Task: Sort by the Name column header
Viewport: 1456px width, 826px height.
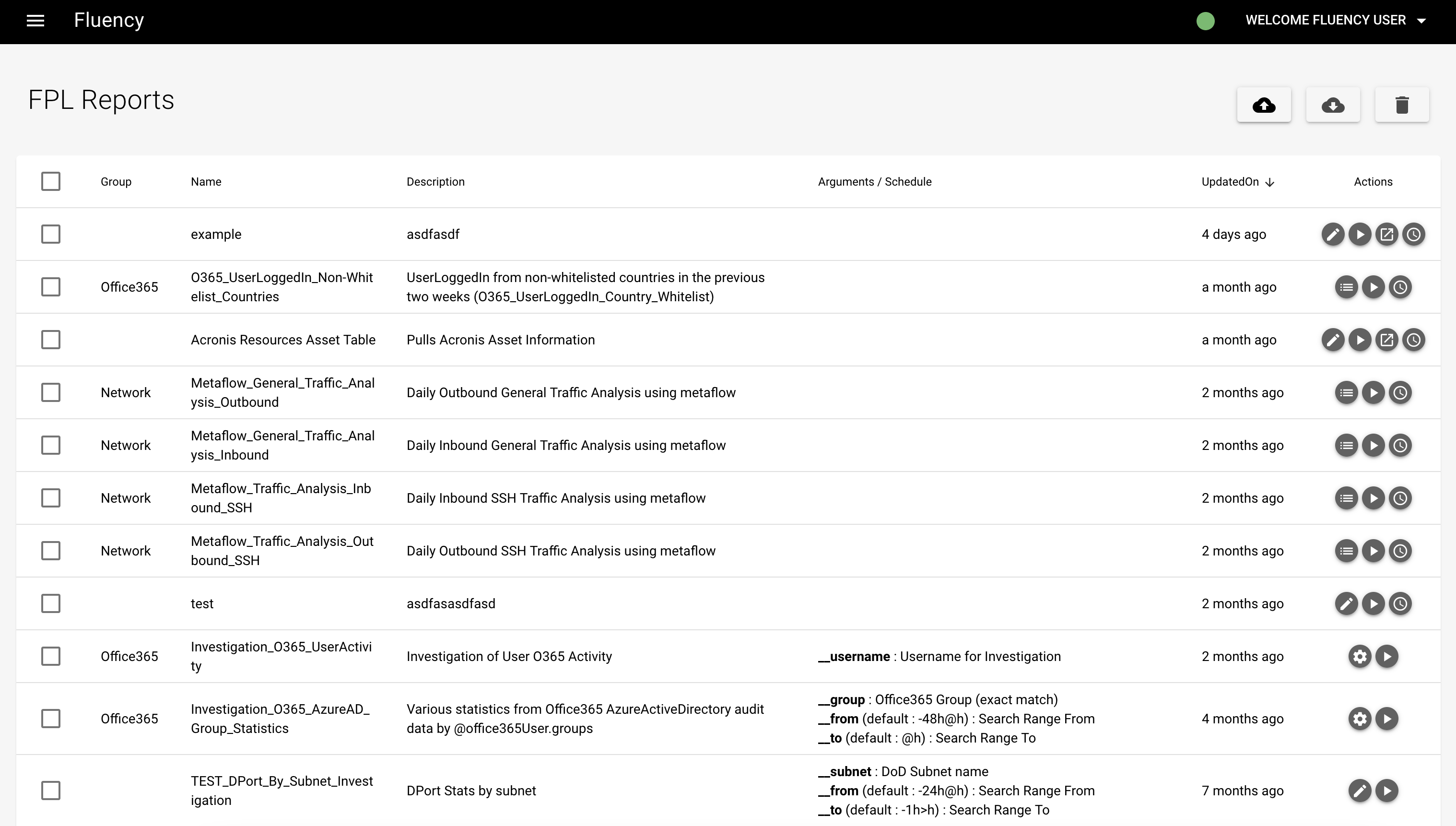Action: 206,181
